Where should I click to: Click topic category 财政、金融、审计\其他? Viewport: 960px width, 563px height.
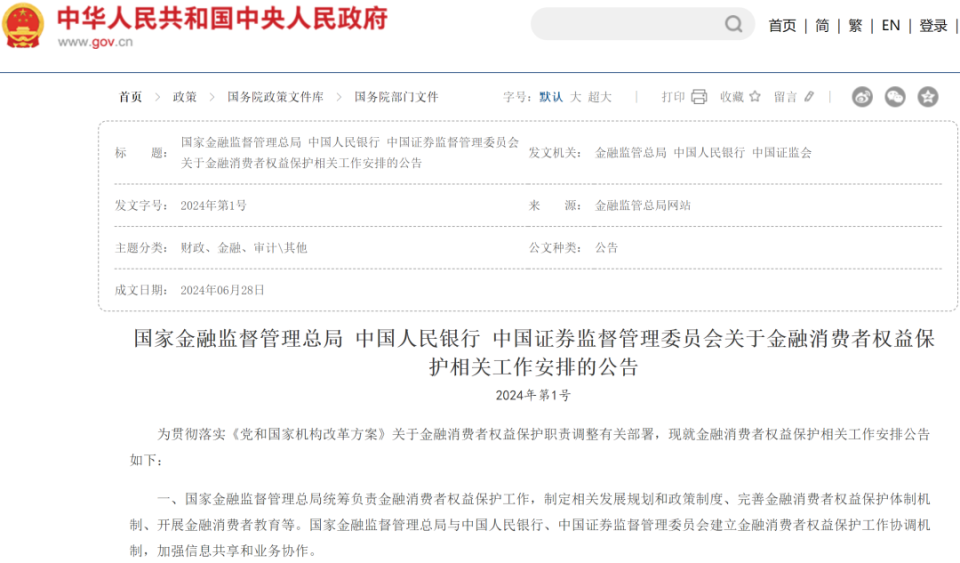click(x=244, y=248)
